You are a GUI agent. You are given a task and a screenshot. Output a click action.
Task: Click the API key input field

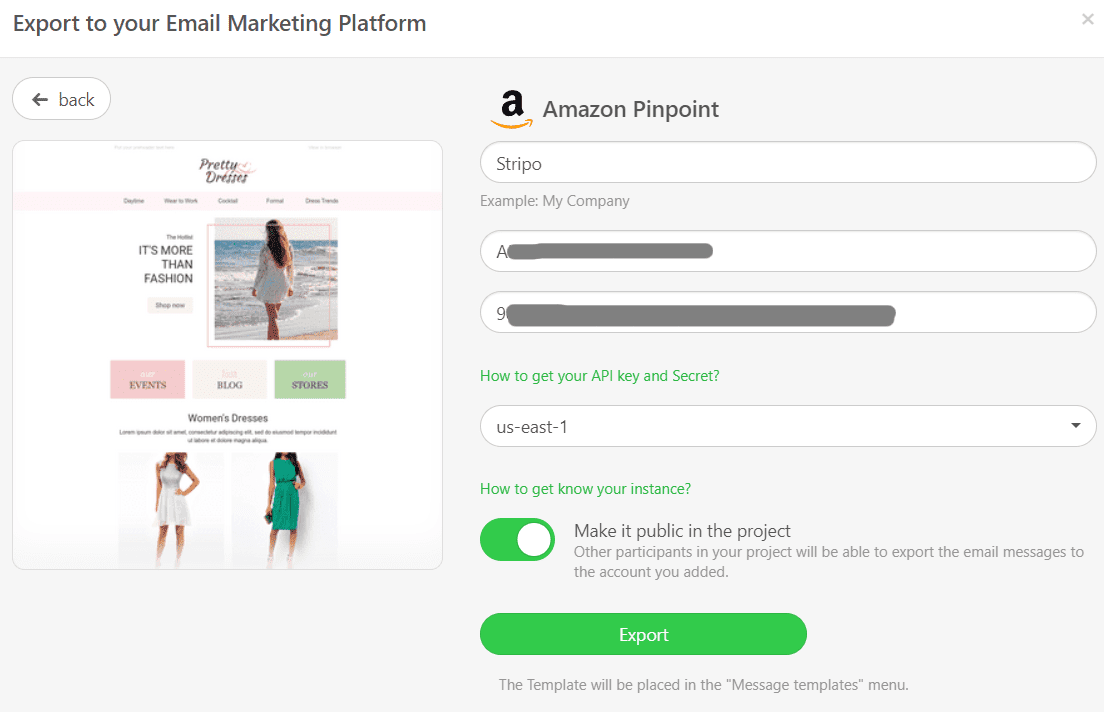tap(788, 251)
